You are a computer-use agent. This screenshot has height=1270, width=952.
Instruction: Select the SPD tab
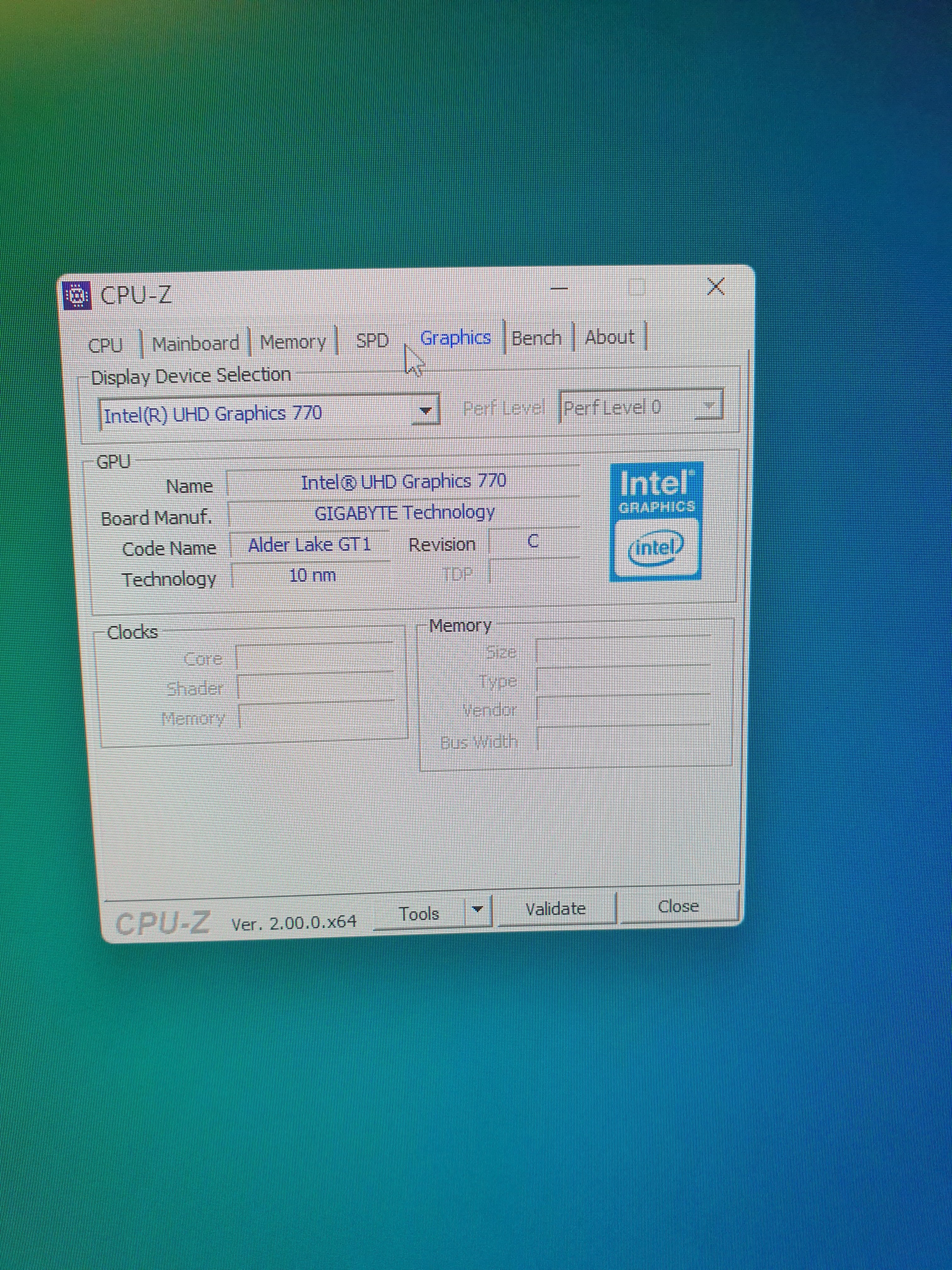click(x=372, y=340)
